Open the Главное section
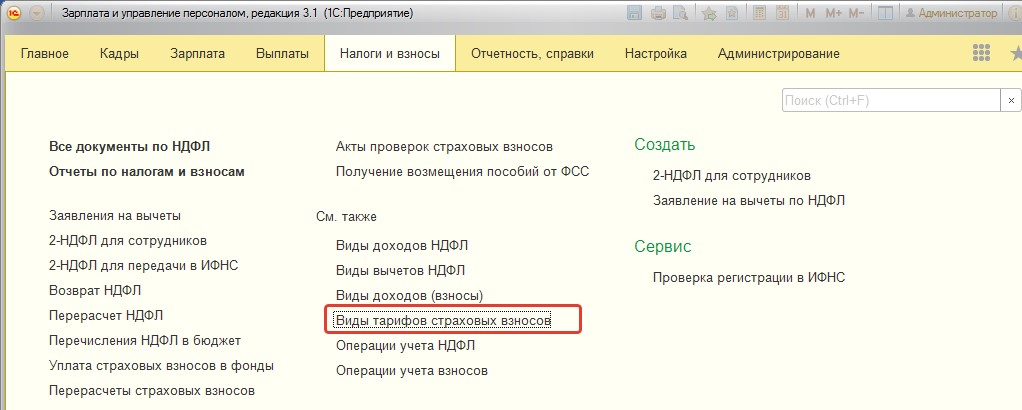This screenshot has height=410, width=1022. coord(45,54)
